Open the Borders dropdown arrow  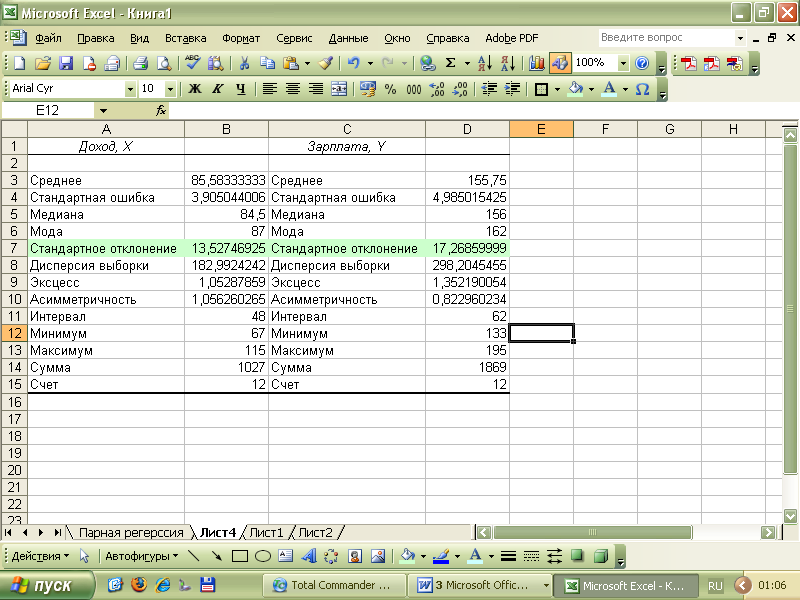click(x=557, y=89)
